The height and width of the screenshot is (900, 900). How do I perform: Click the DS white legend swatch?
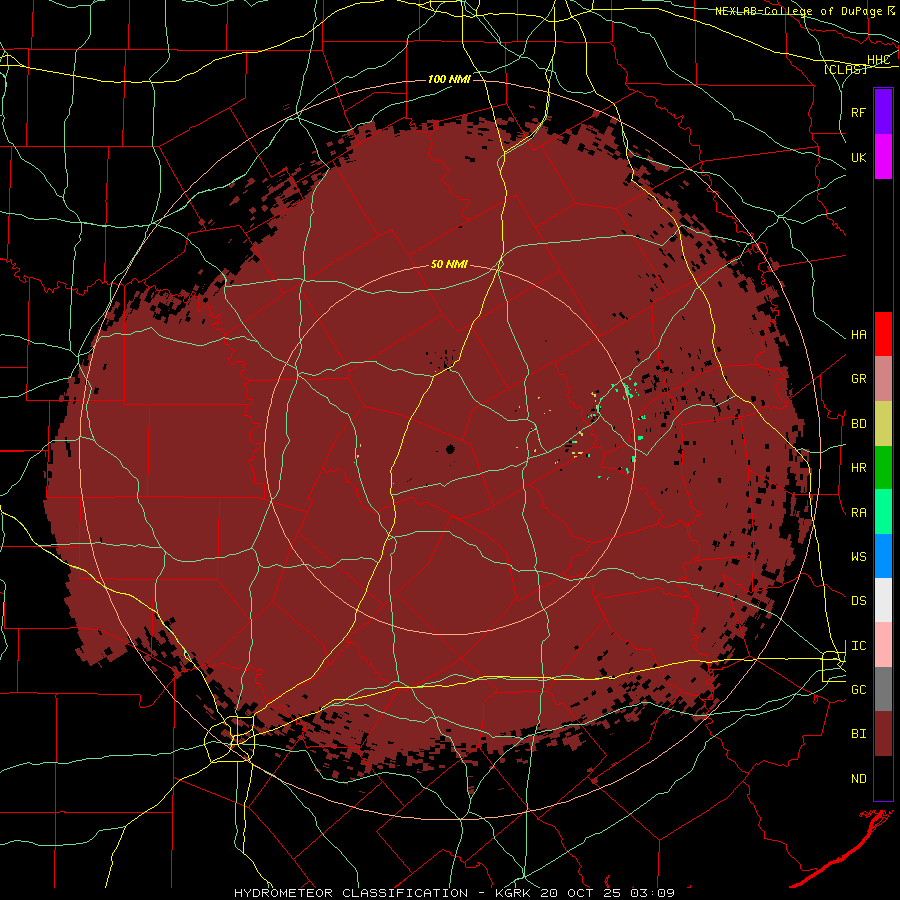pyautogui.click(x=883, y=600)
